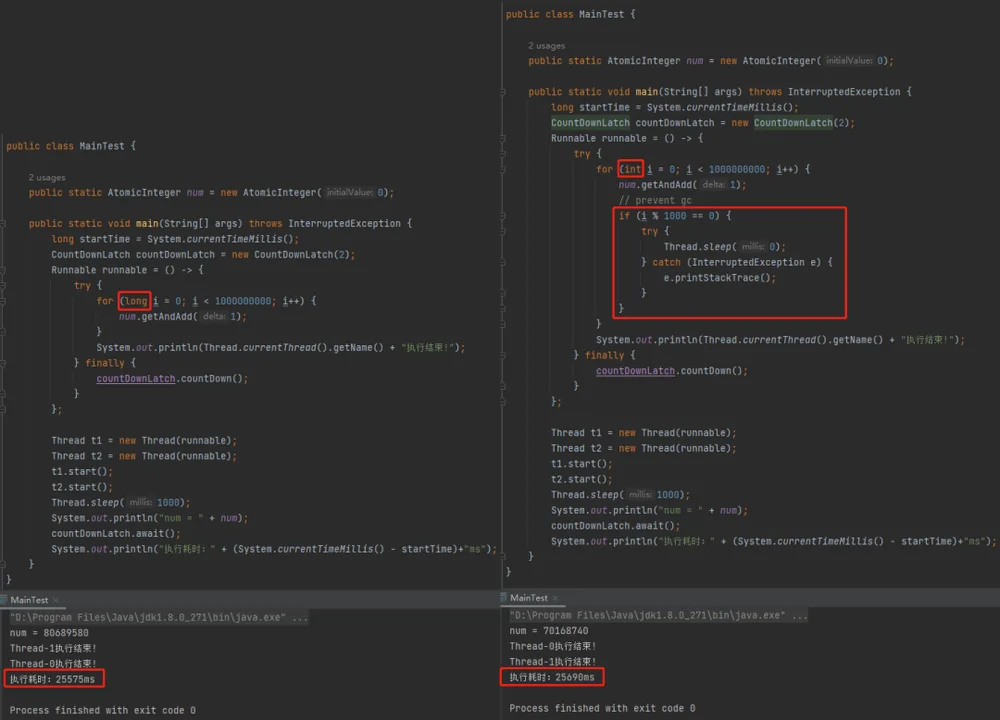Click long startTime declaration in right editor
The height and width of the screenshot is (720, 1000).
(674, 108)
